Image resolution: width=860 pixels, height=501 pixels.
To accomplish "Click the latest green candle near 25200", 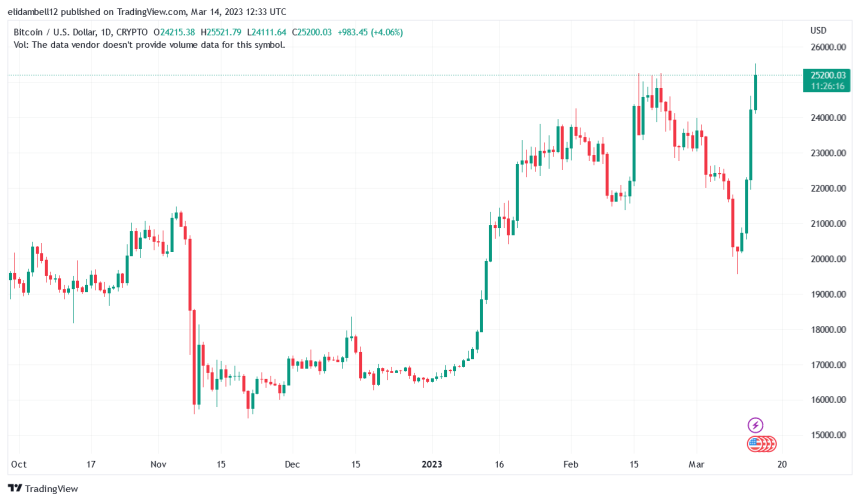I will [756, 92].
